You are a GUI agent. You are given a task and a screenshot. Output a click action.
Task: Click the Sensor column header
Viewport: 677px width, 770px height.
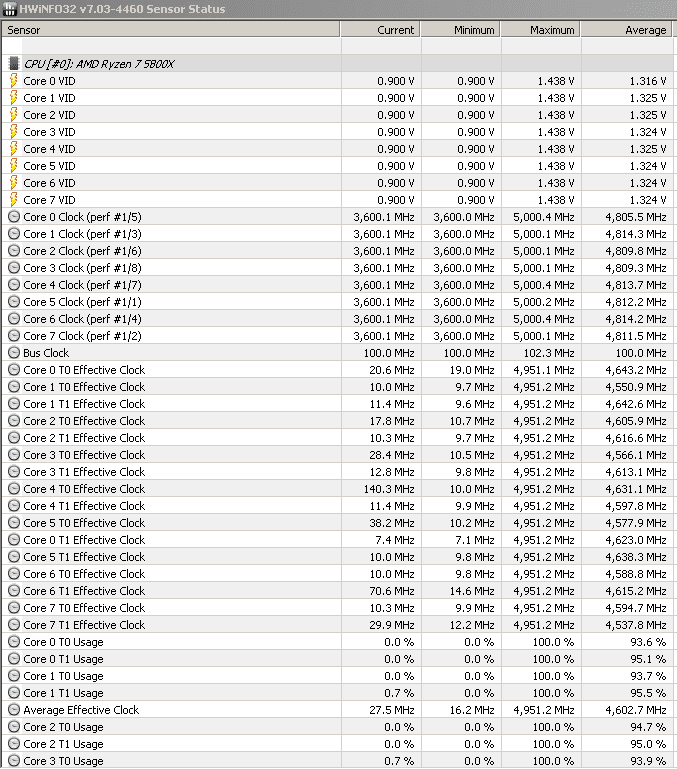[x=170, y=30]
